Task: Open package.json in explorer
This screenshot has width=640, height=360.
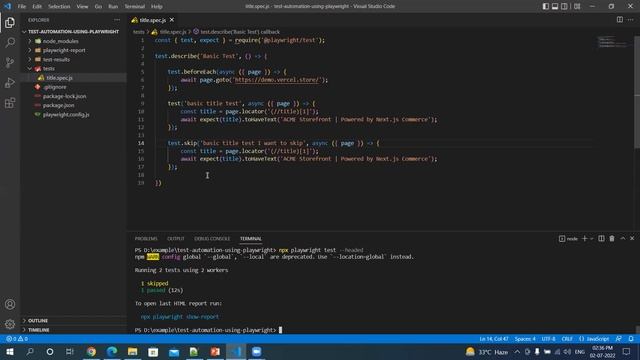Action: pyautogui.click(x=58, y=105)
